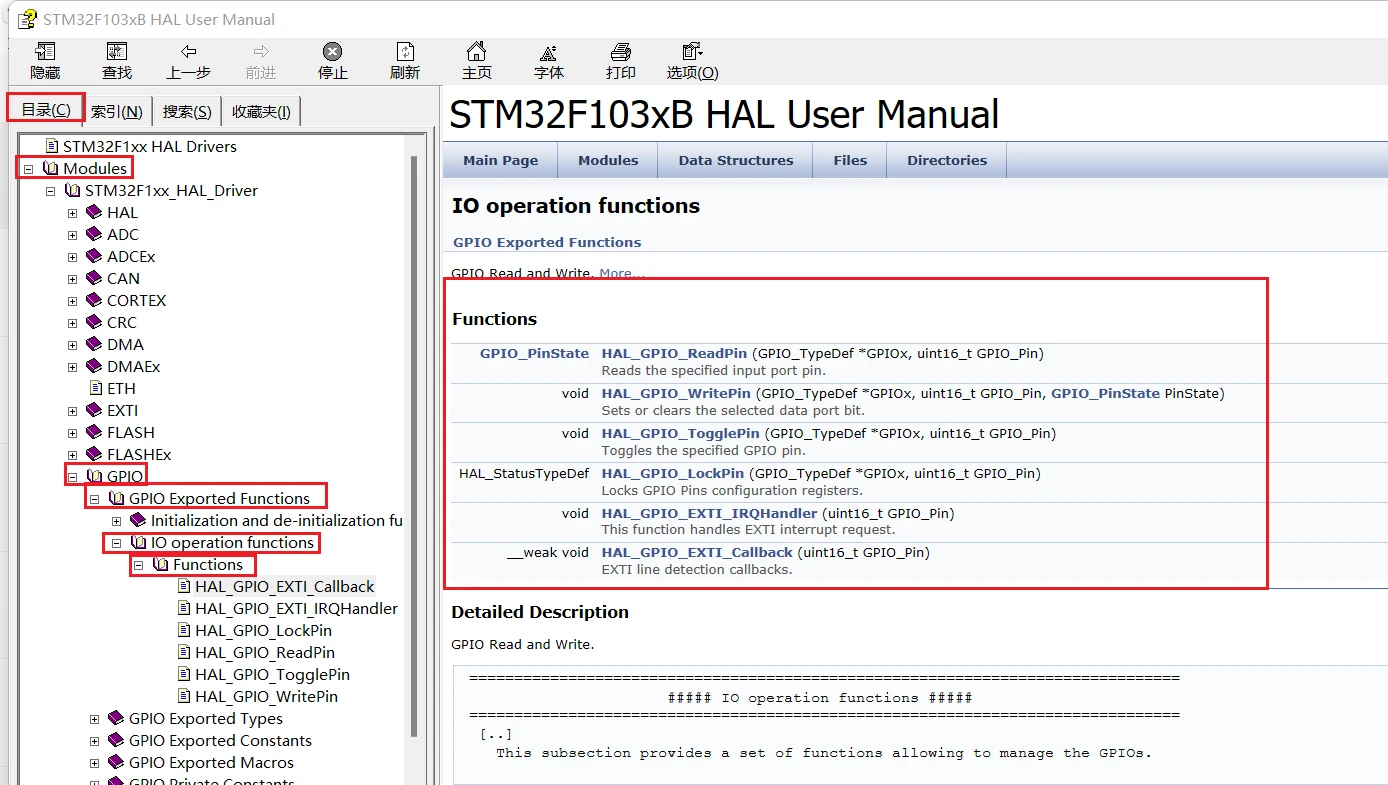
Task: Open the Directories navigation tab
Action: [947, 160]
